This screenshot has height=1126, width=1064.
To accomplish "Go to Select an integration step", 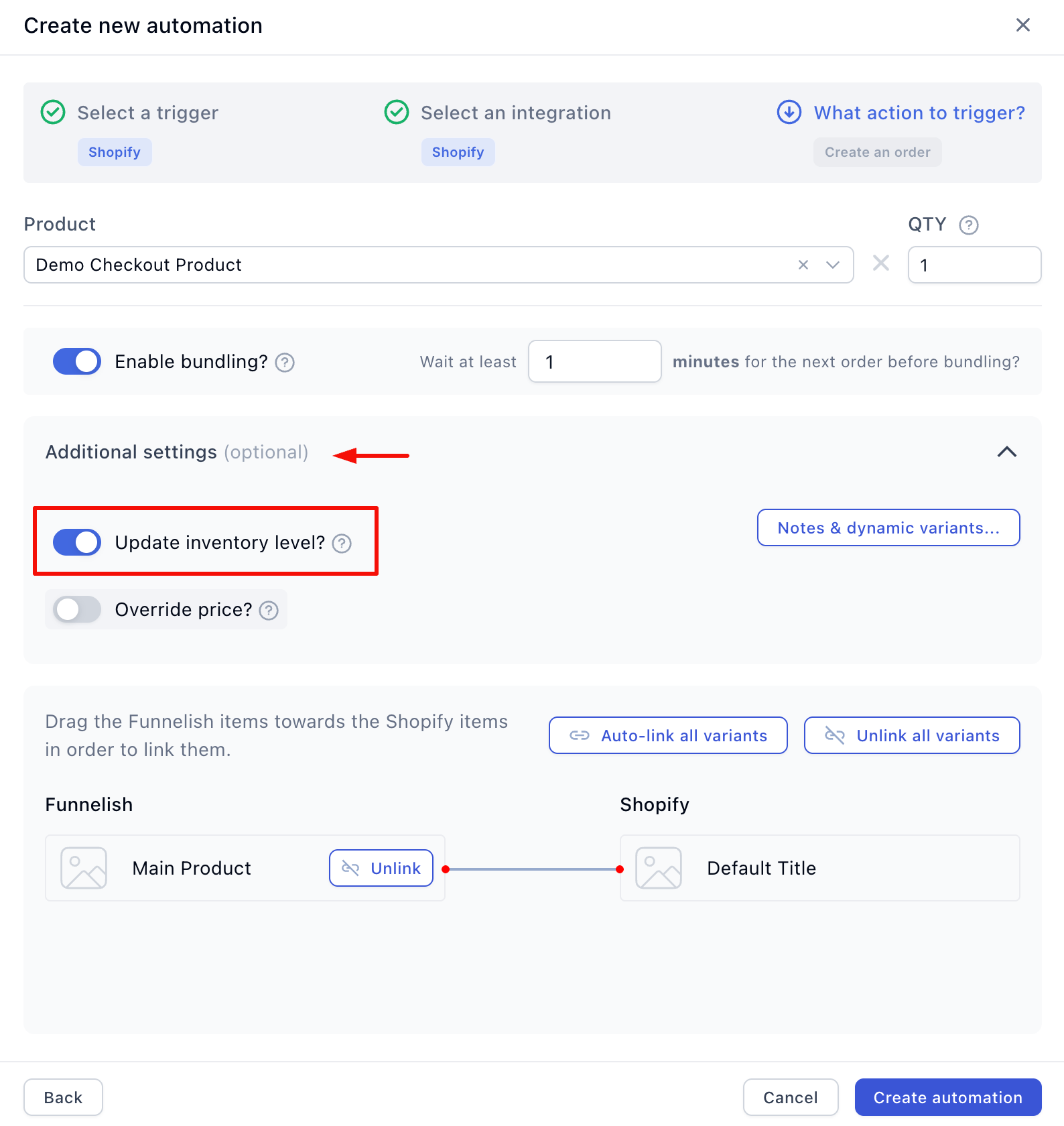I will coord(515,113).
